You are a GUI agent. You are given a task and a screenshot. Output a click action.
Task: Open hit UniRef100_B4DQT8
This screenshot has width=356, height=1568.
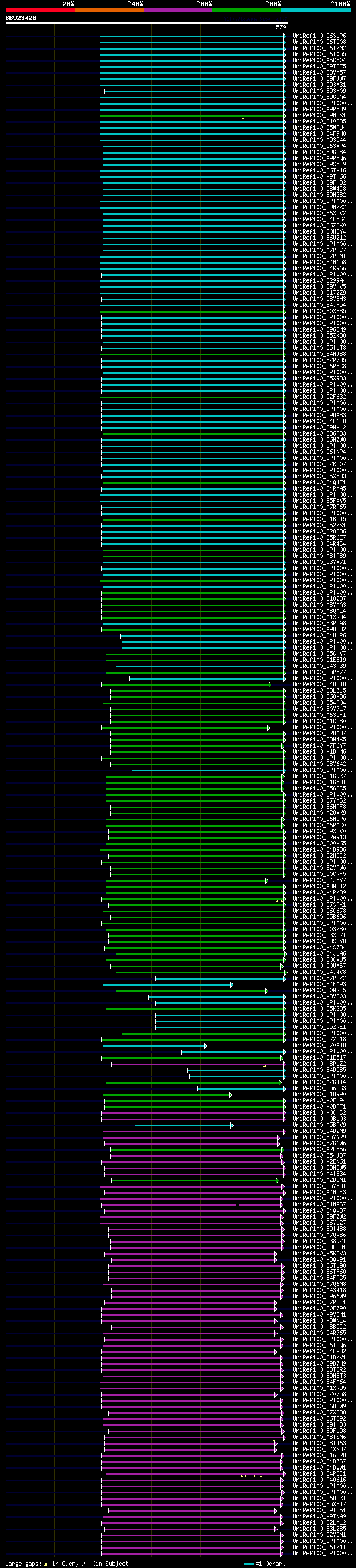pyautogui.click(x=319, y=685)
